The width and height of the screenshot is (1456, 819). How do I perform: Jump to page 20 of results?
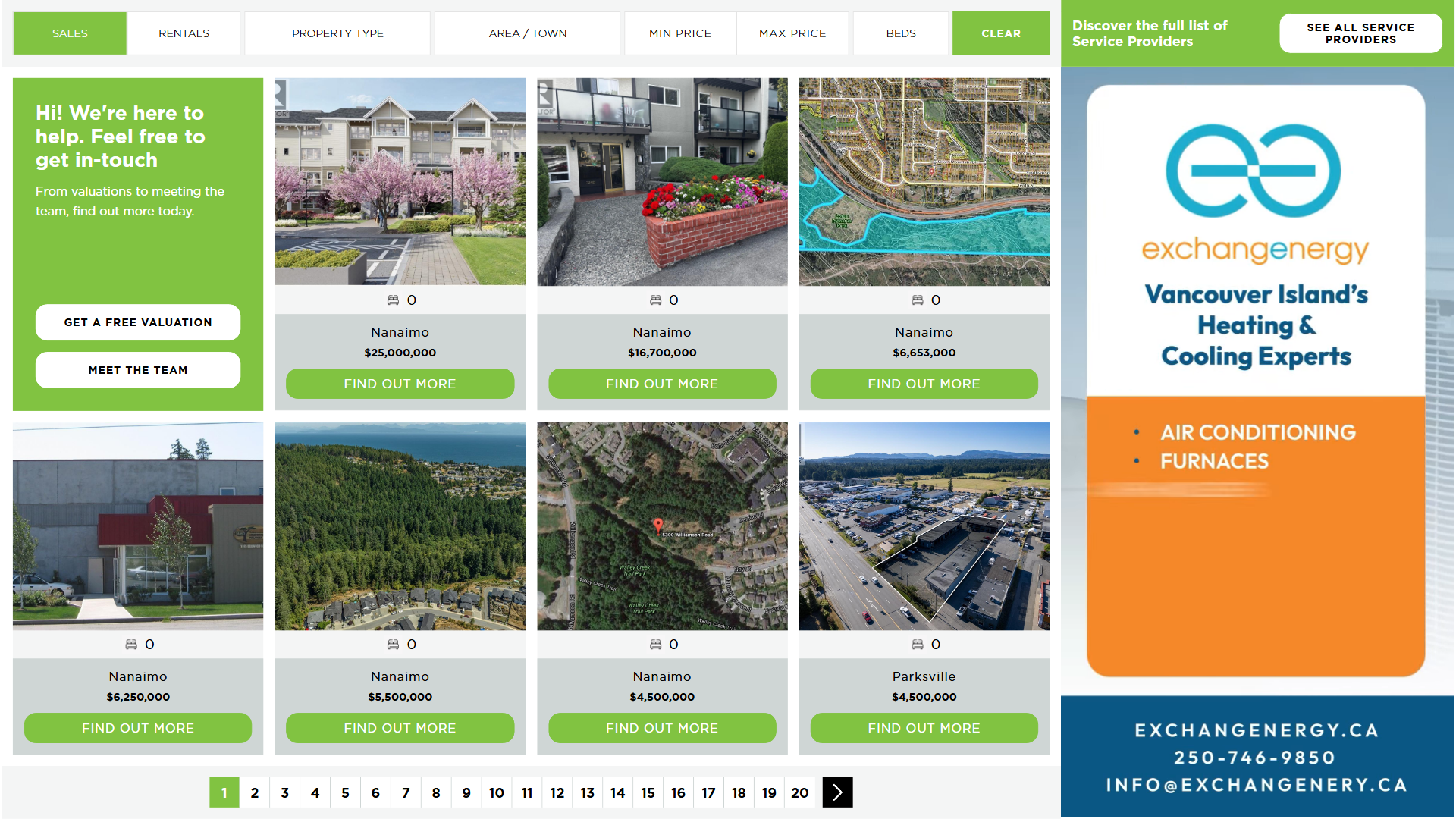799,792
